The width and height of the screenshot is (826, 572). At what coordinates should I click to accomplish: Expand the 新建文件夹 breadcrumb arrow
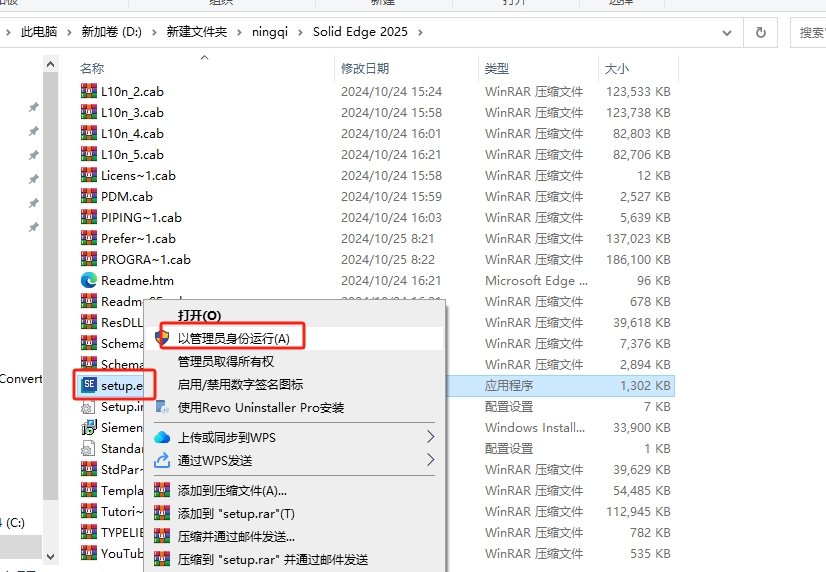240,32
